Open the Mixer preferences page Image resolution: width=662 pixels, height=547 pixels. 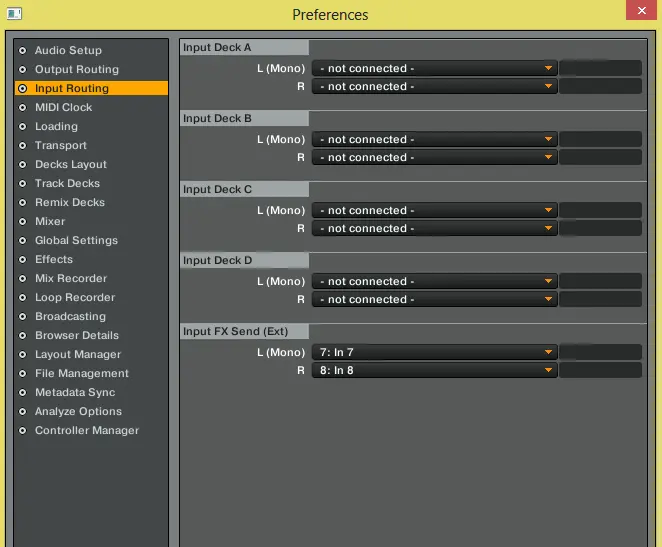pyautogui.click(x=50, y=221)
